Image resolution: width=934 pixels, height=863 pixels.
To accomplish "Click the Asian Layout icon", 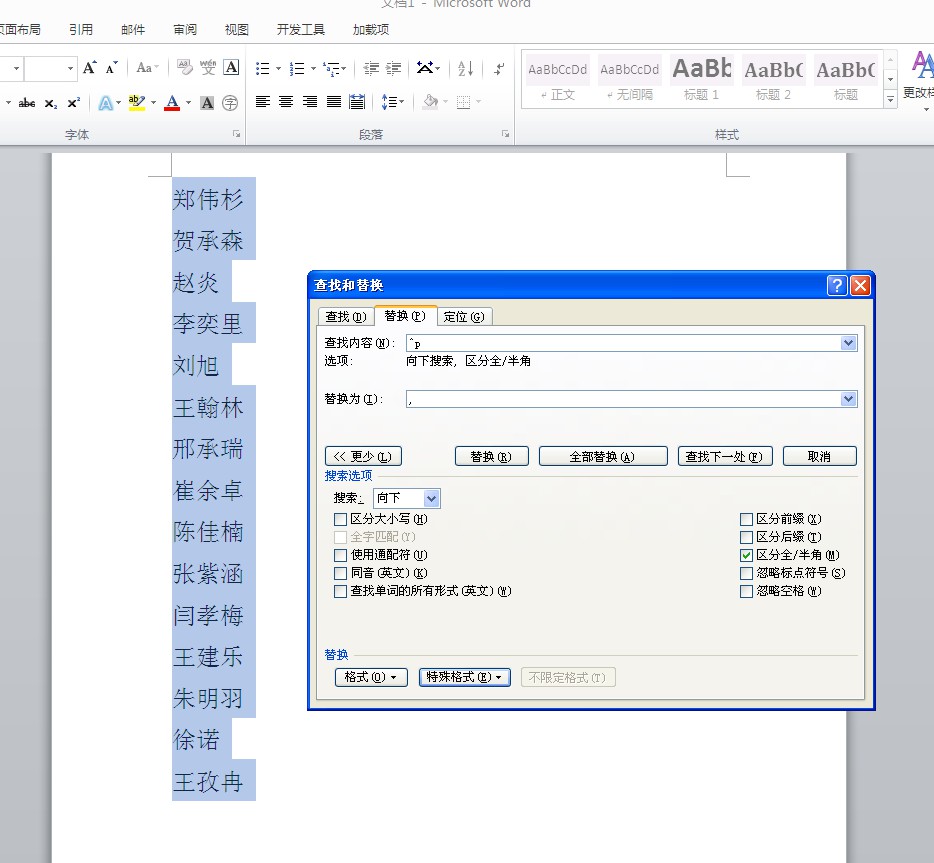I will [425, 68].
